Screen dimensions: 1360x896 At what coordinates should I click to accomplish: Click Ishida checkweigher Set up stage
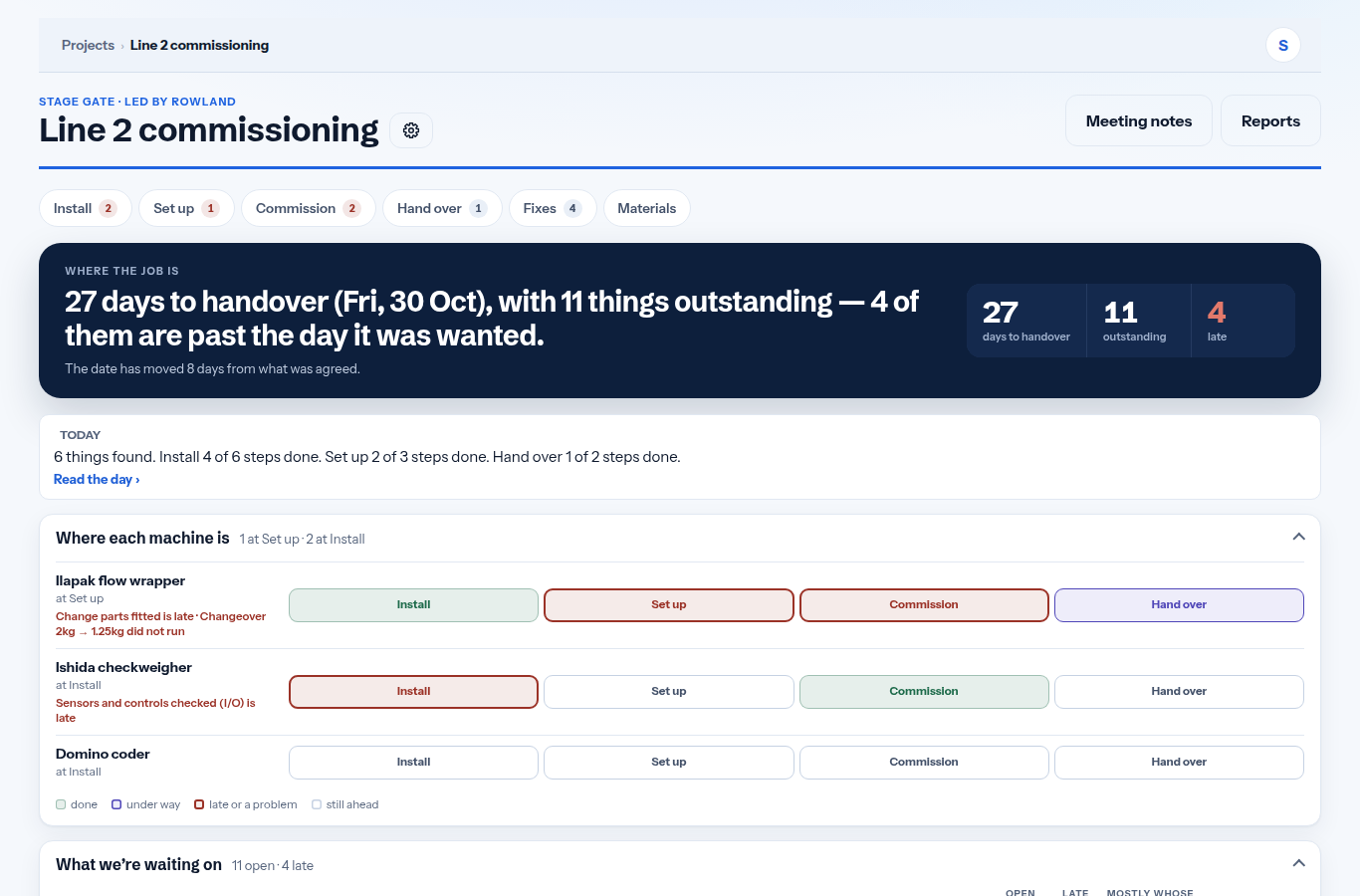pos(669,692)
